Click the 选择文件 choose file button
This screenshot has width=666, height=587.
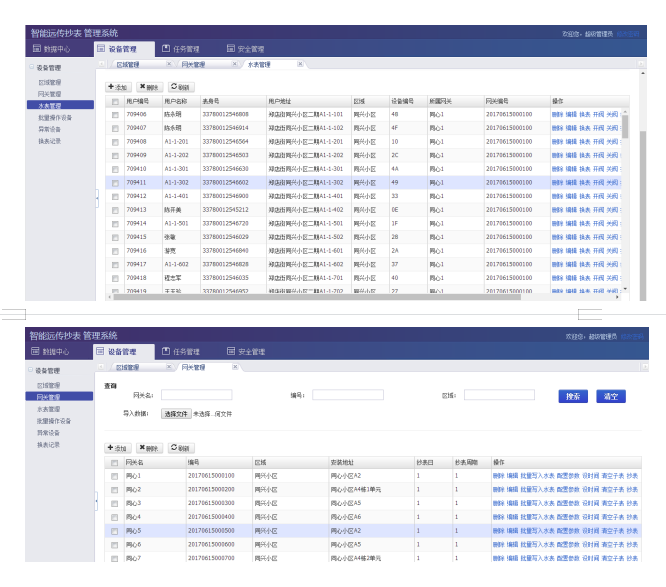pos(176,414)
